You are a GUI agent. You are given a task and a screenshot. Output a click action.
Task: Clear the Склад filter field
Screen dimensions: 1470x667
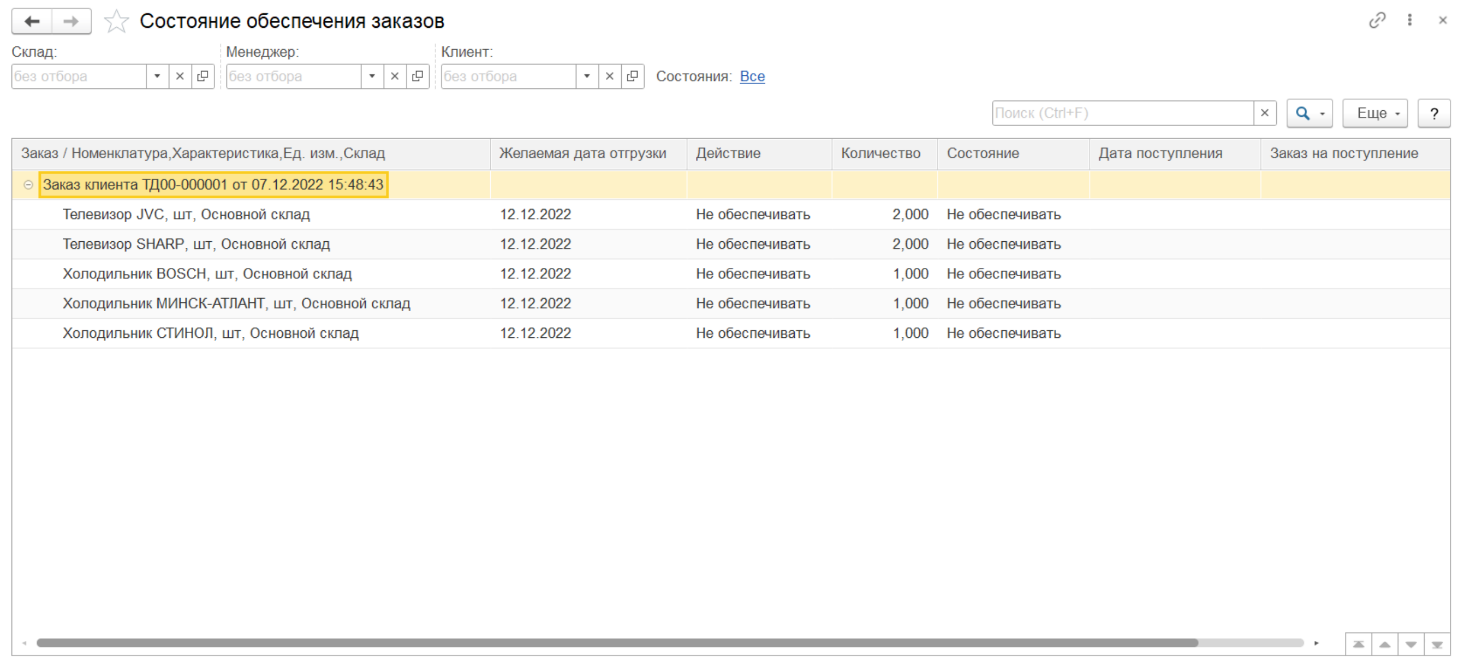180,76
